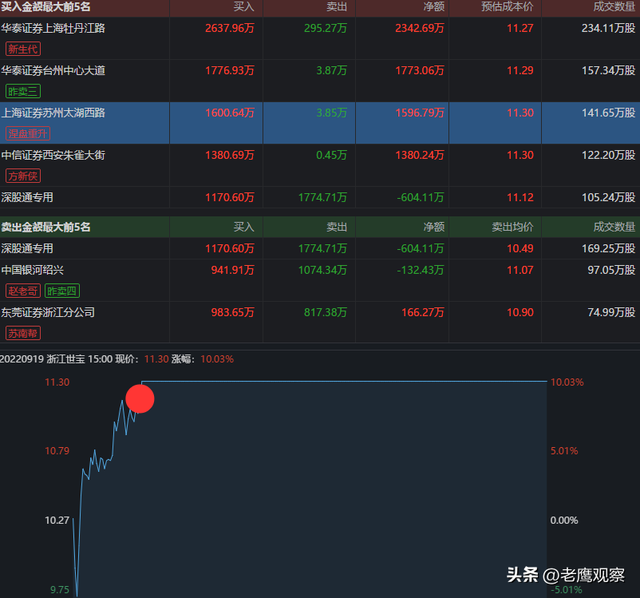Viewport: 640px width, 598px height.
Task: Click the green 昨卖三 tag
Action: coord(23,91)
